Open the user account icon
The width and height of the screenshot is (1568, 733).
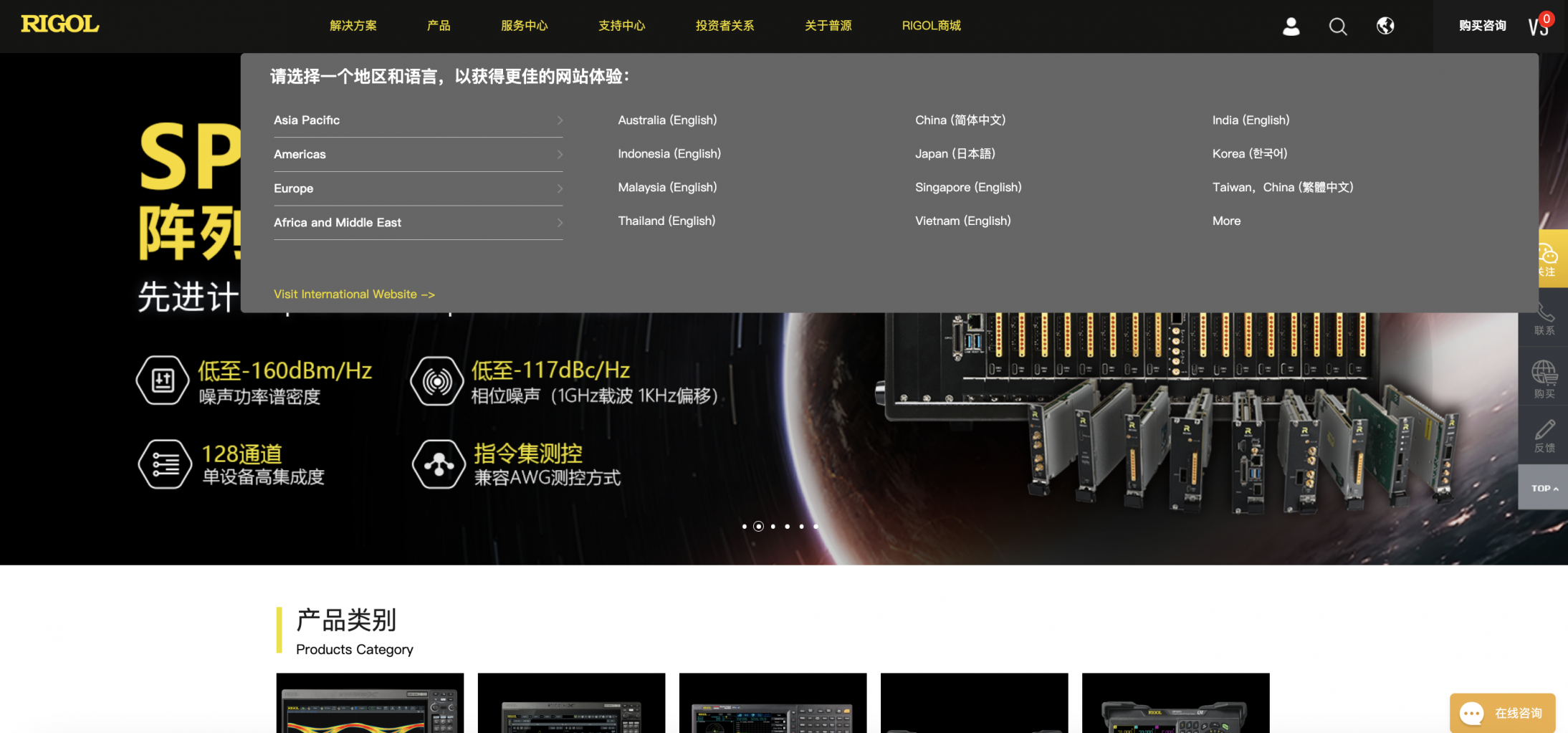(1291, 27)
